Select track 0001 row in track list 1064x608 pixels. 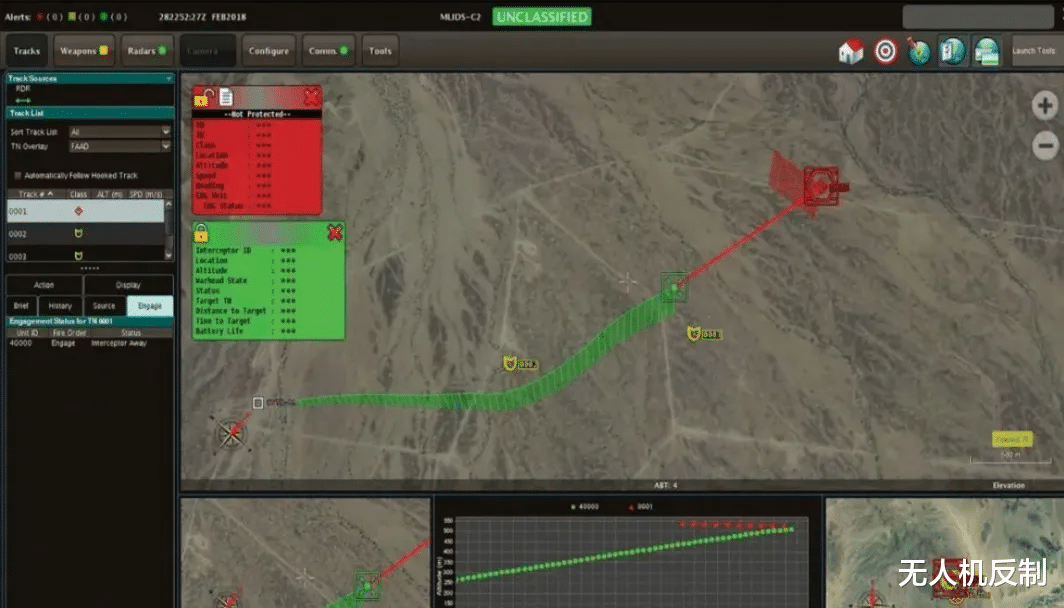pos(86,211)
